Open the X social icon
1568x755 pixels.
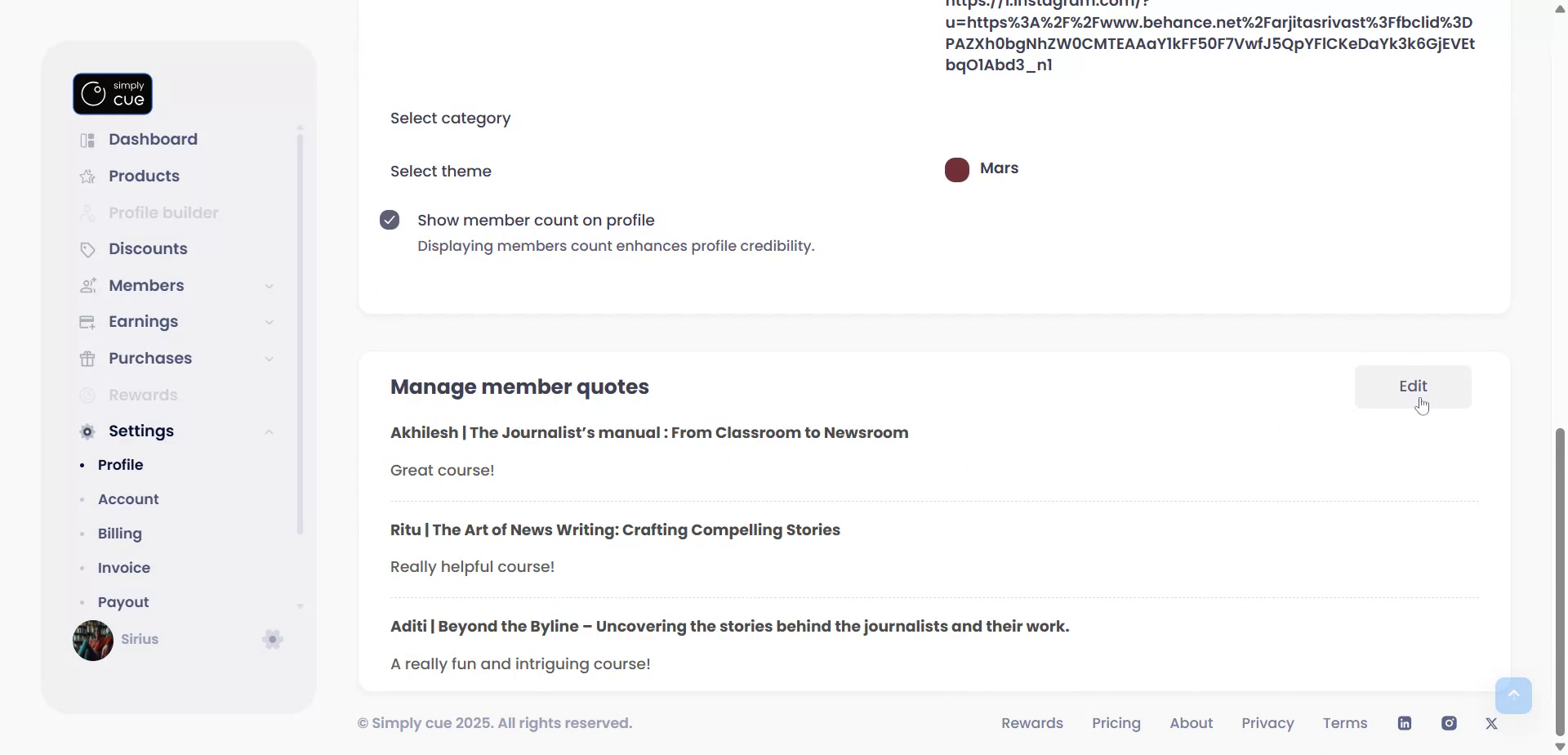pyautogui.click(x=1491, y=723)
